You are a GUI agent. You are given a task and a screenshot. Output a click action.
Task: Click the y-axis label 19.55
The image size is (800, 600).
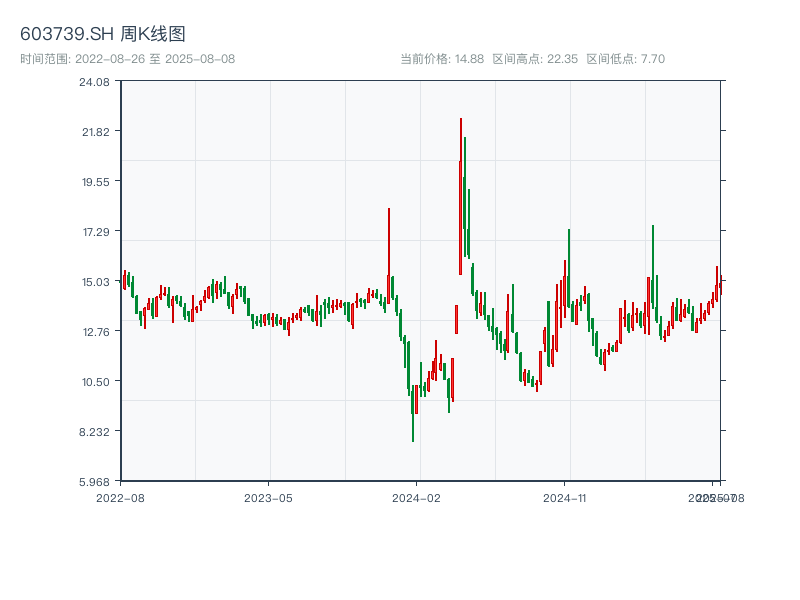pyautogui.click(x=96, y=182)
